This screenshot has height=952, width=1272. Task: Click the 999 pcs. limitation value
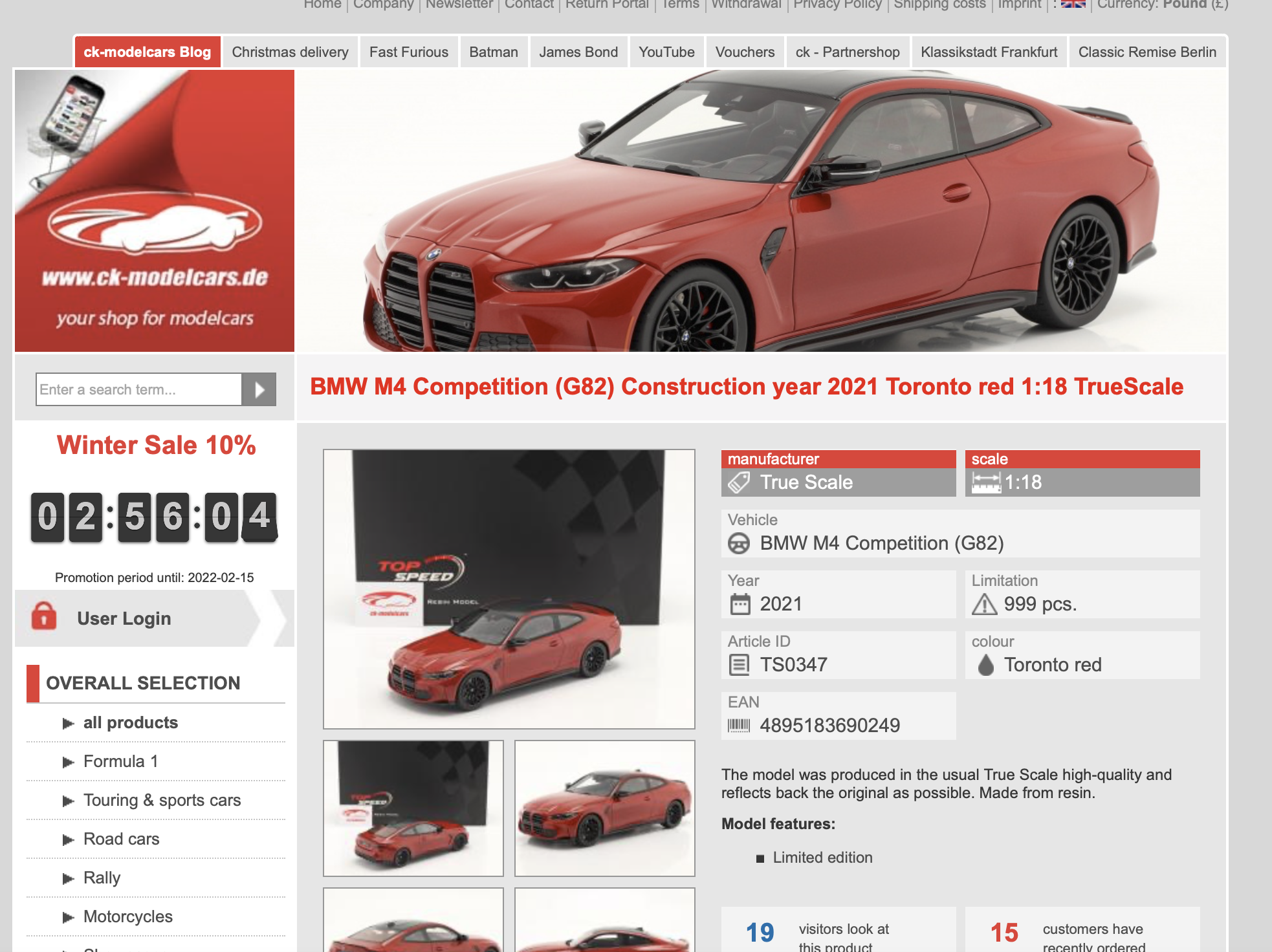click(1040, 604)
